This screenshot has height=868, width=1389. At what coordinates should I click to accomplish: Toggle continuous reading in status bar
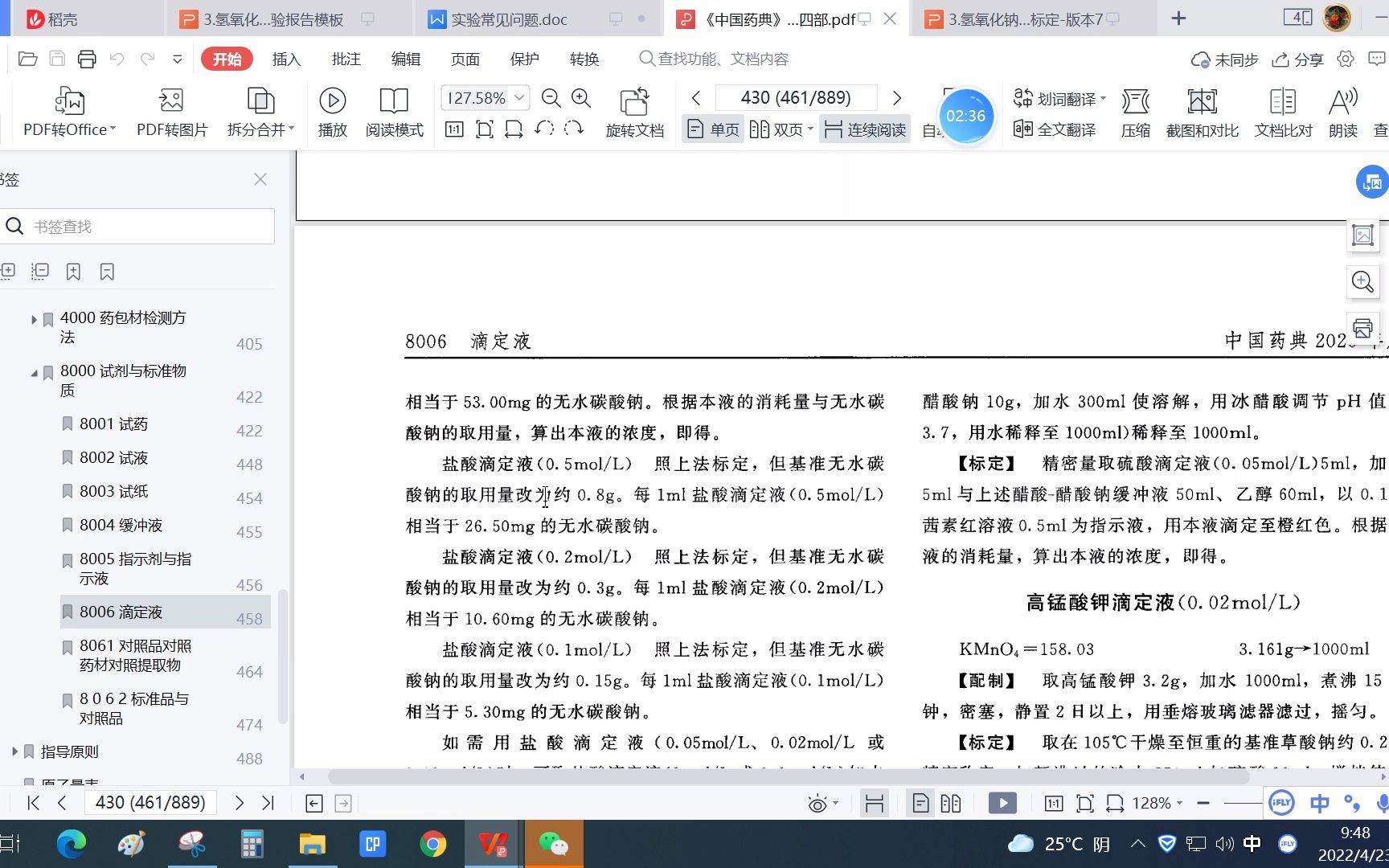point(874,803)
